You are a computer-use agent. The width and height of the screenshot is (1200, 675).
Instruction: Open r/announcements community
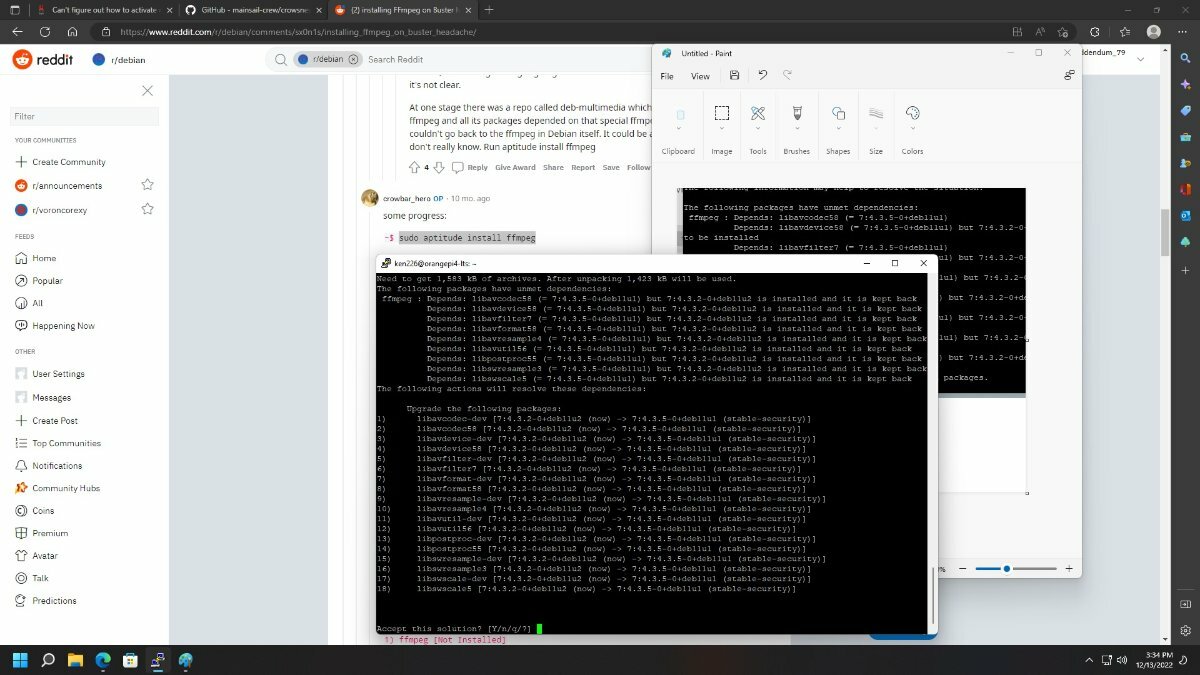point(59,185)
